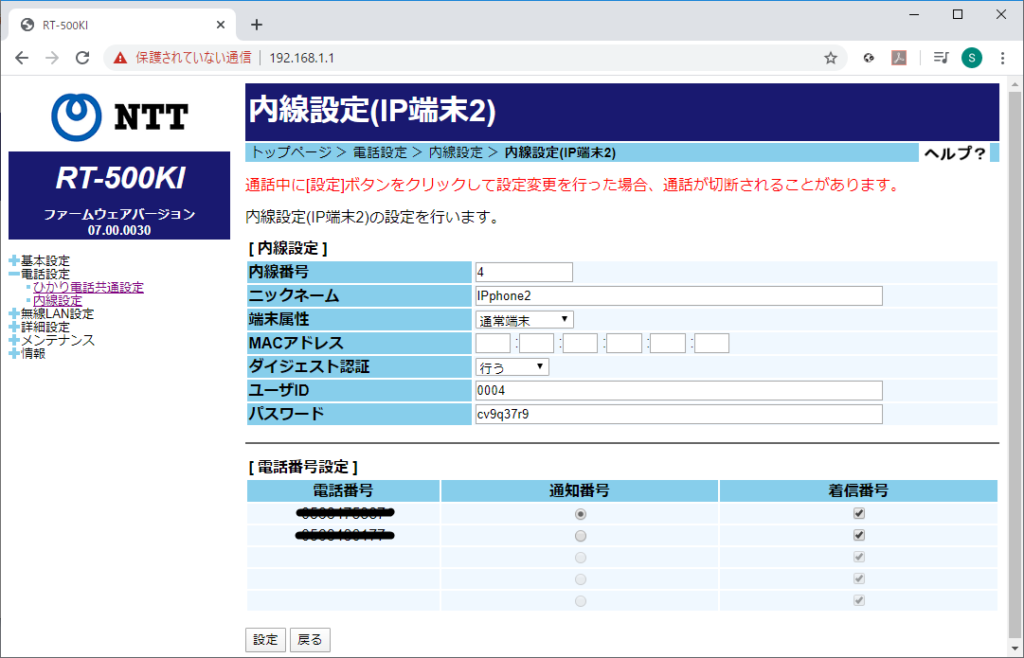Image resolution: width=1024 pixels, height=658 pixels.
Task: Click 情報 tree label
Action: [x=33, y=354]
